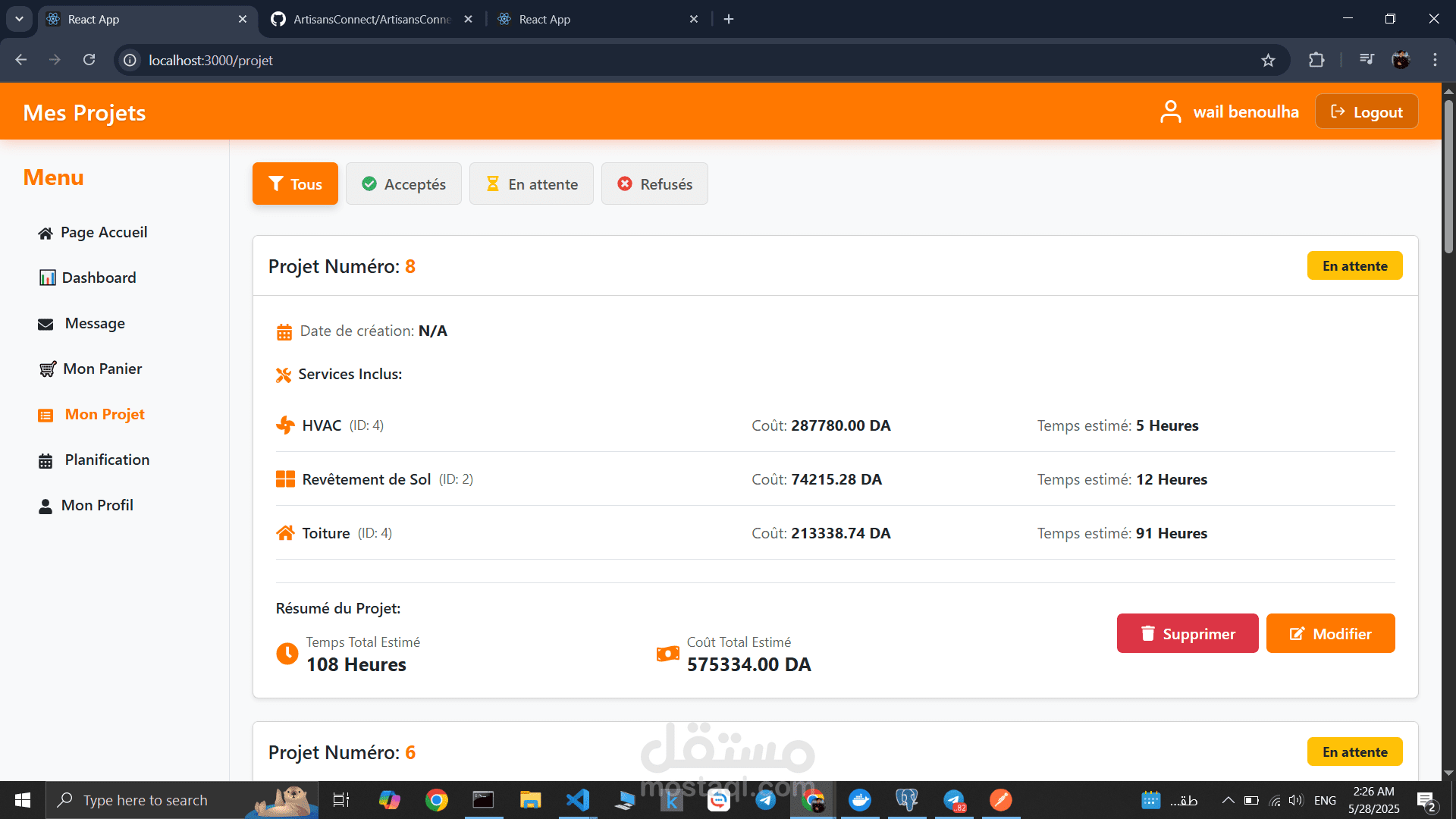This screenshot has width=1456, height=819.
Task: Click the HVAC fan service icon
Action: pyautogui.click(x=285, y=425)
